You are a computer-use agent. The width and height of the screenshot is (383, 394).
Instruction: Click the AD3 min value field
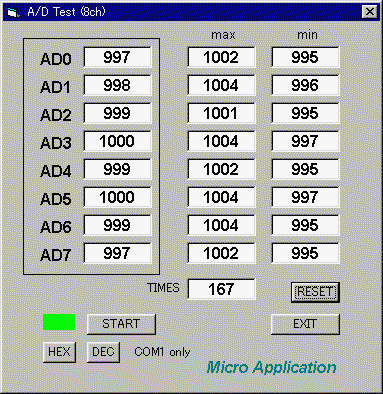click(305, 141)
